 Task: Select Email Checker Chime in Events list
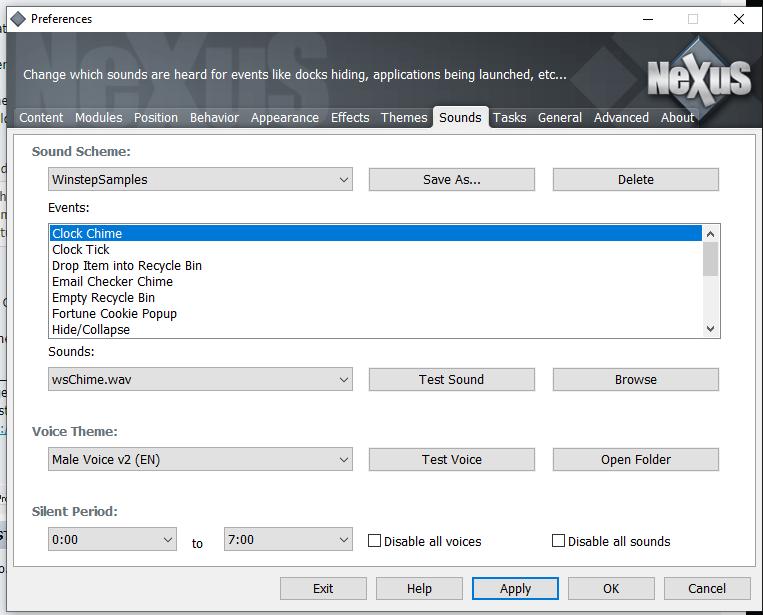[112, 282]
